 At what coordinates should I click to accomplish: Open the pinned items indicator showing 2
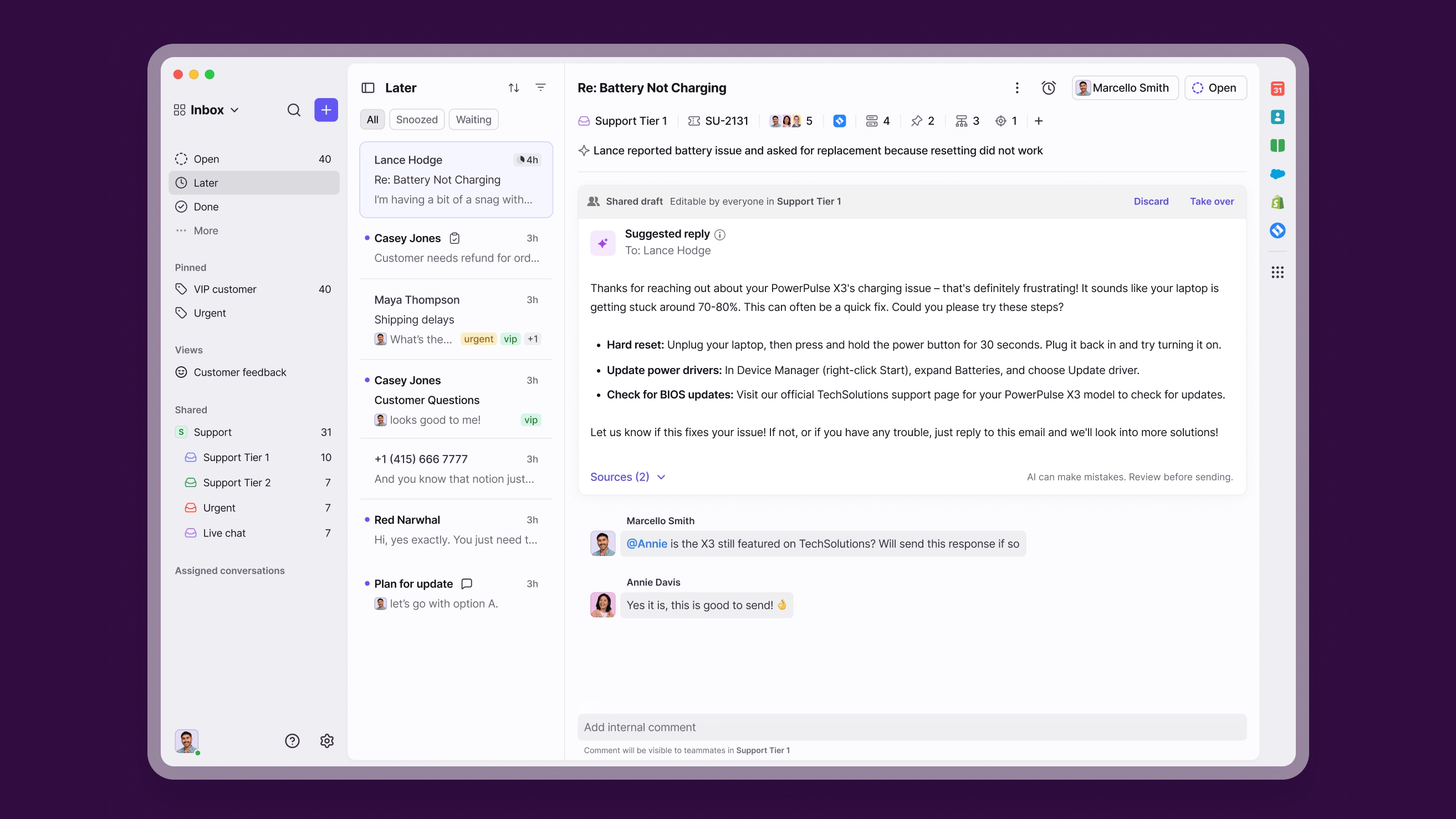tap(922, 121)
